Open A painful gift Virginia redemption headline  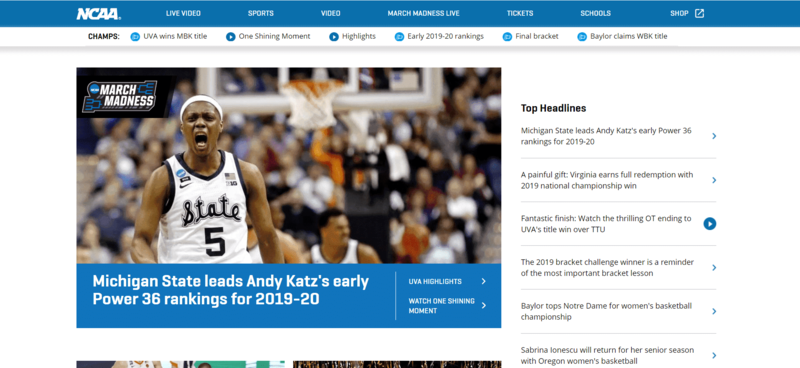pyautogui.click(x=607, y=180)
